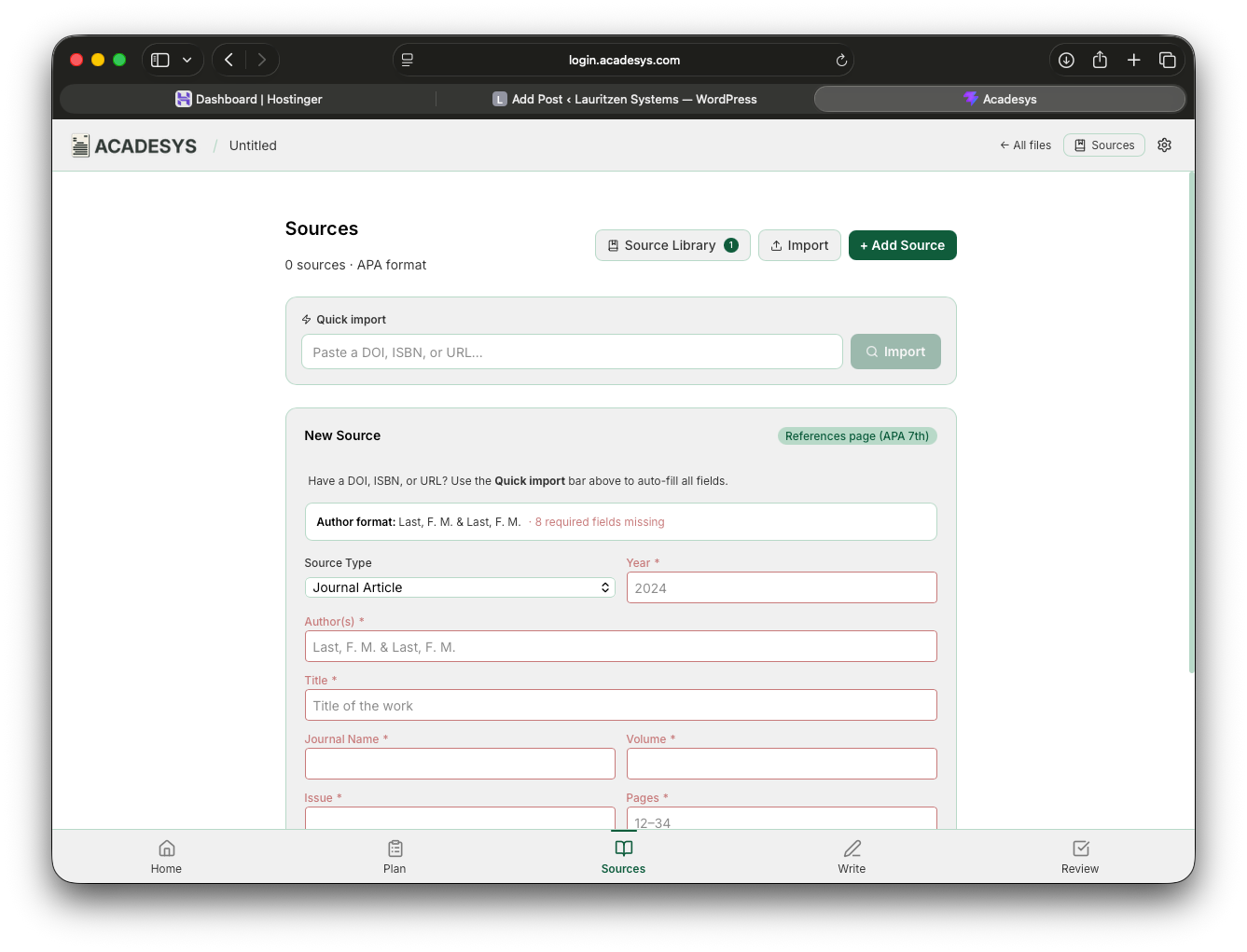The width and height of the screenshot is (1247, 952).
Task: Open the Source Library
Action: click(672, 245)
